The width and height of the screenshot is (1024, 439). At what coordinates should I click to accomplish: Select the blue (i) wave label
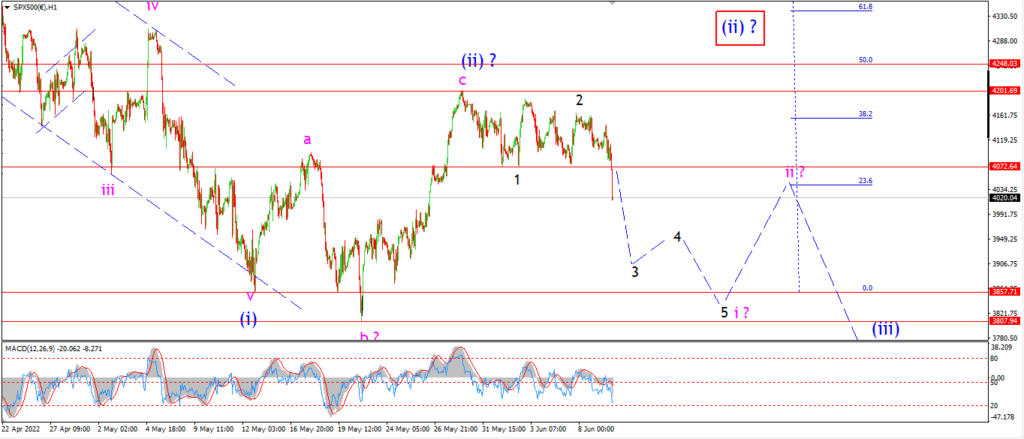pyautogui.click(x=248, y=319)
